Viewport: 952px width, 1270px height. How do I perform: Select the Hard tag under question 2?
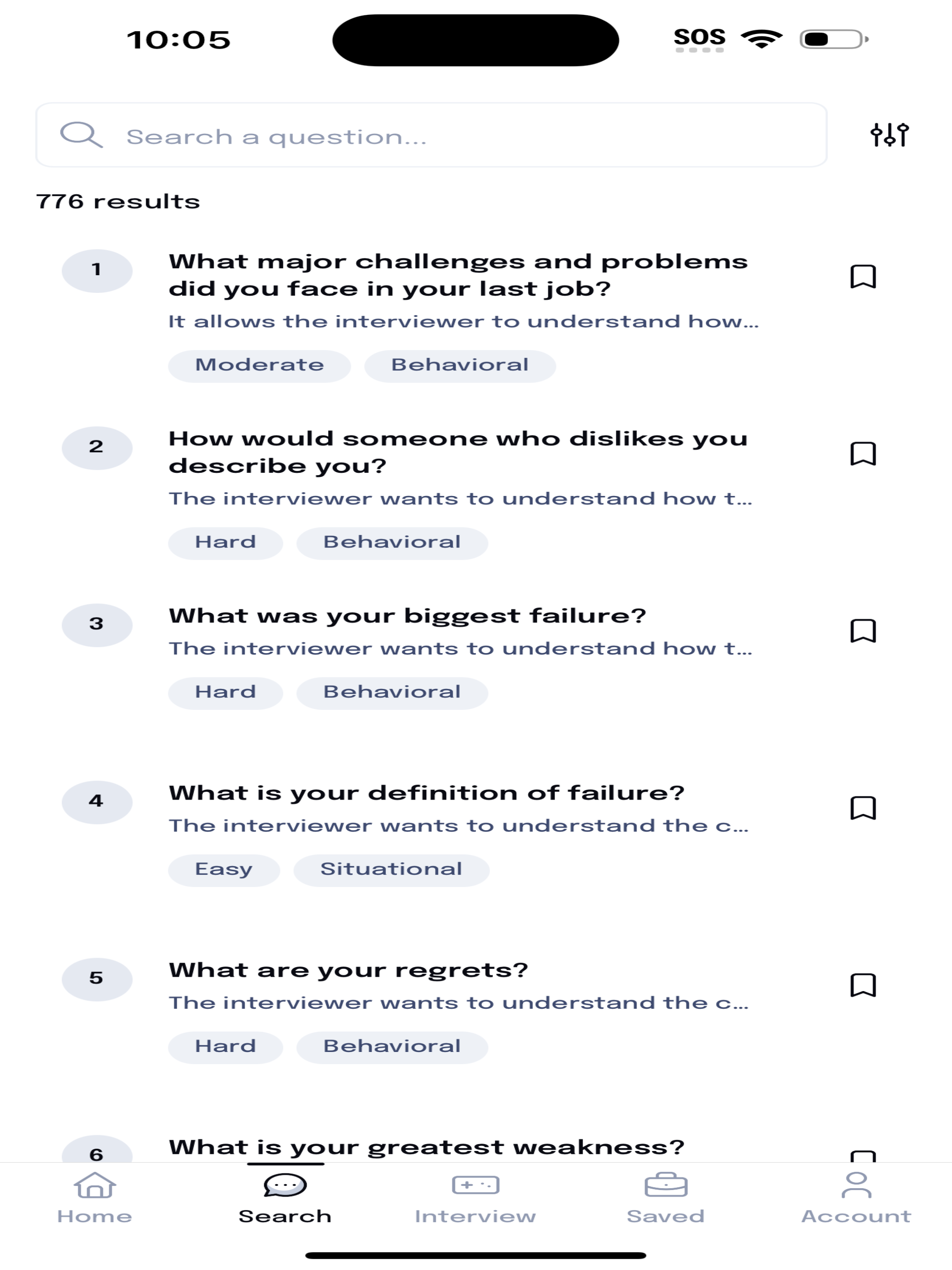click(x=225, y=542)
